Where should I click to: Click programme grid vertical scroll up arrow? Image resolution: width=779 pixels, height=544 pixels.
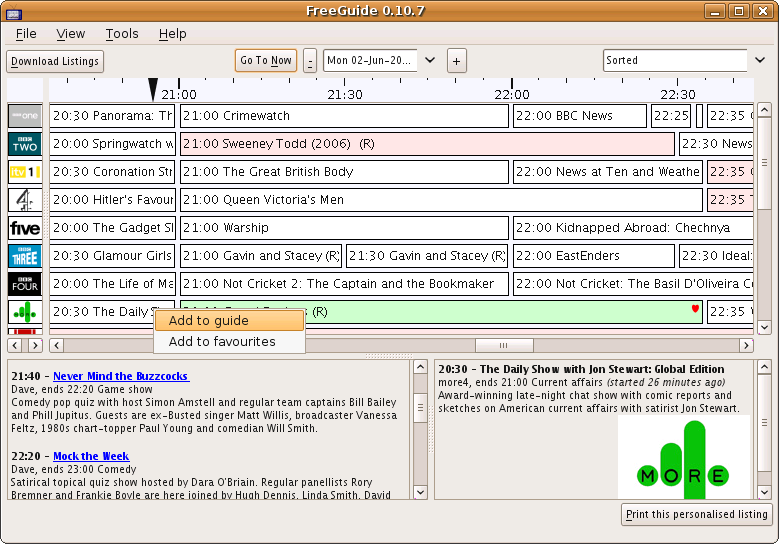tap(764, 109)
